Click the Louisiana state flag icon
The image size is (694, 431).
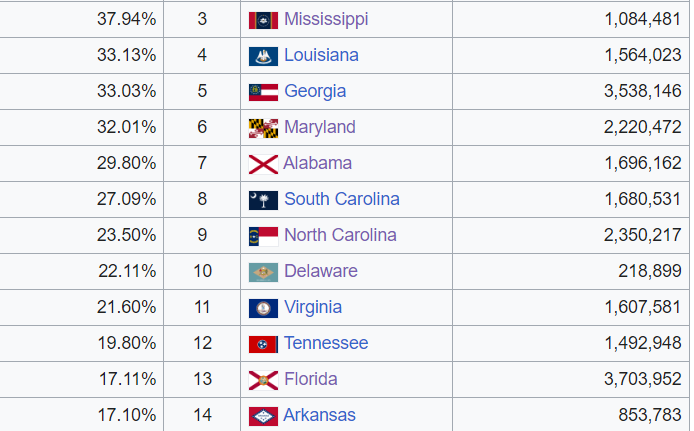coord(263,57)
